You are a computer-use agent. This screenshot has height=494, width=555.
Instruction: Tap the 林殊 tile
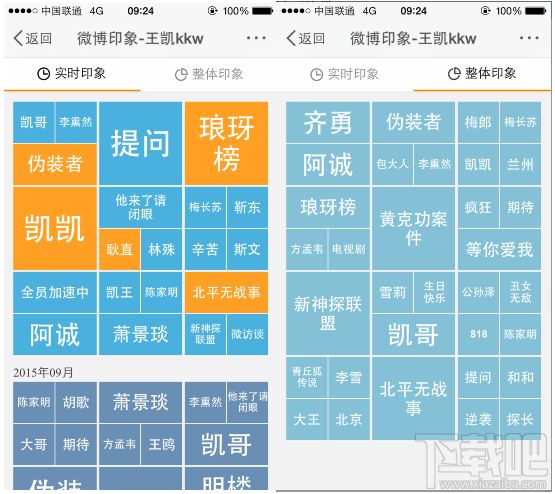162,249
